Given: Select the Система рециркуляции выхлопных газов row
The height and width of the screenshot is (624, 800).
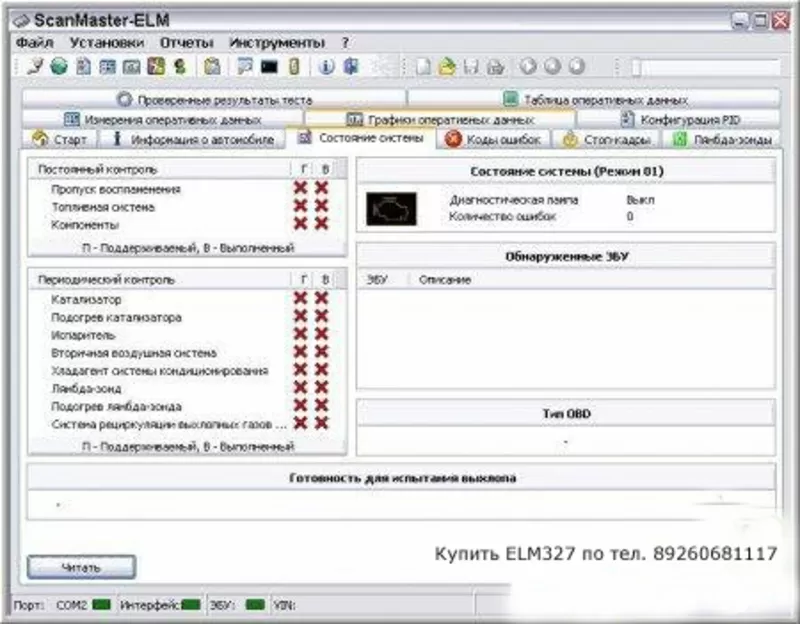Looking at the screenshot, I should 187,425.
